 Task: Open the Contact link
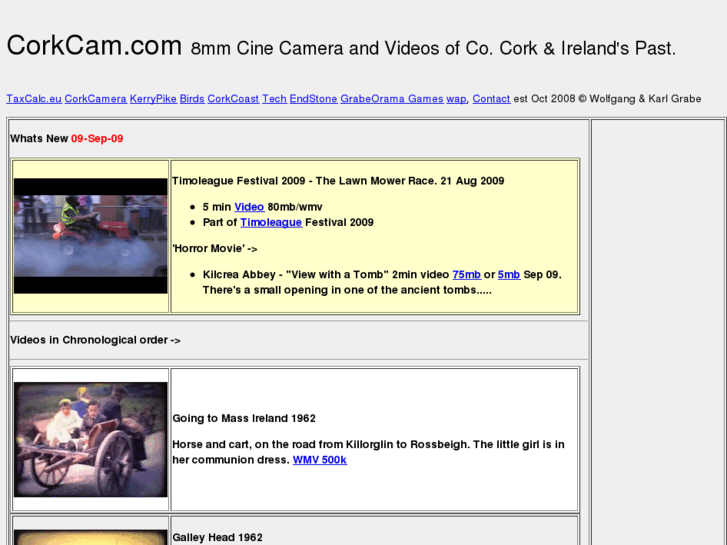pos(491,99)
